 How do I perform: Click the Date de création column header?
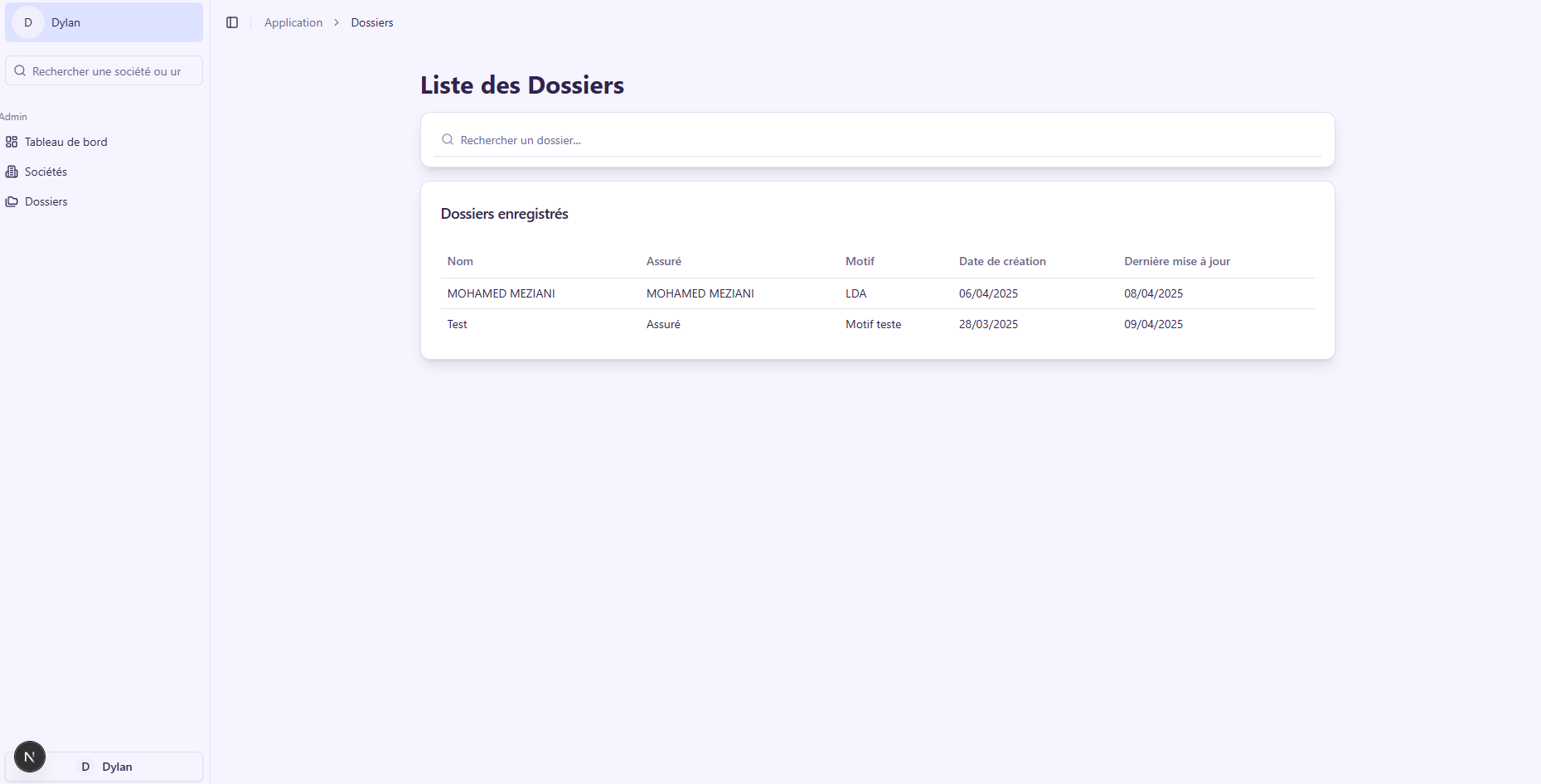pyautogui.click(x=1001, y=261)
